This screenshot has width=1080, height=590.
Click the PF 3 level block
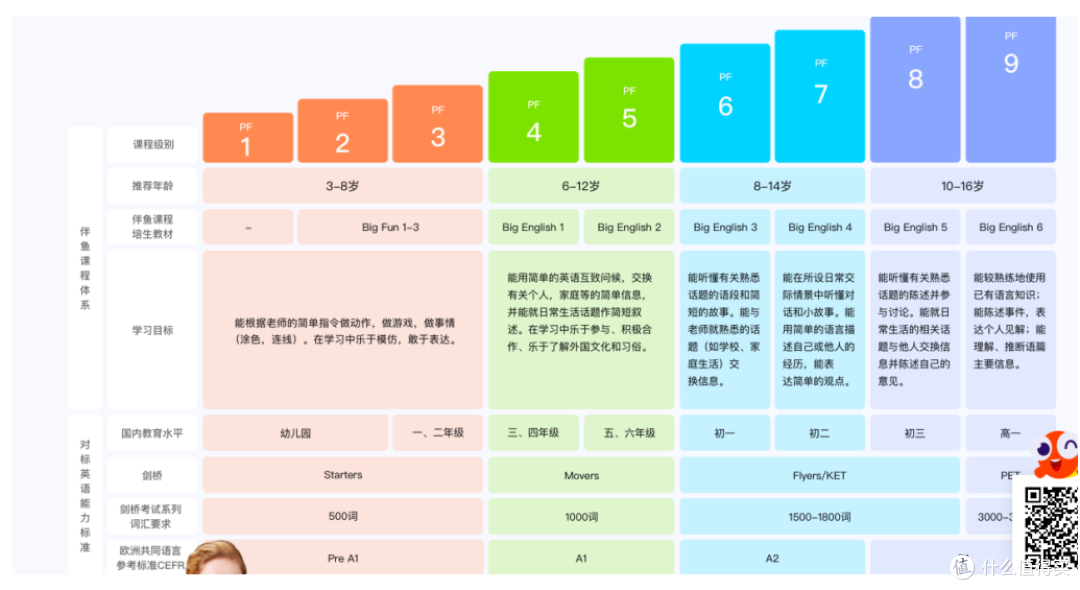437,124
